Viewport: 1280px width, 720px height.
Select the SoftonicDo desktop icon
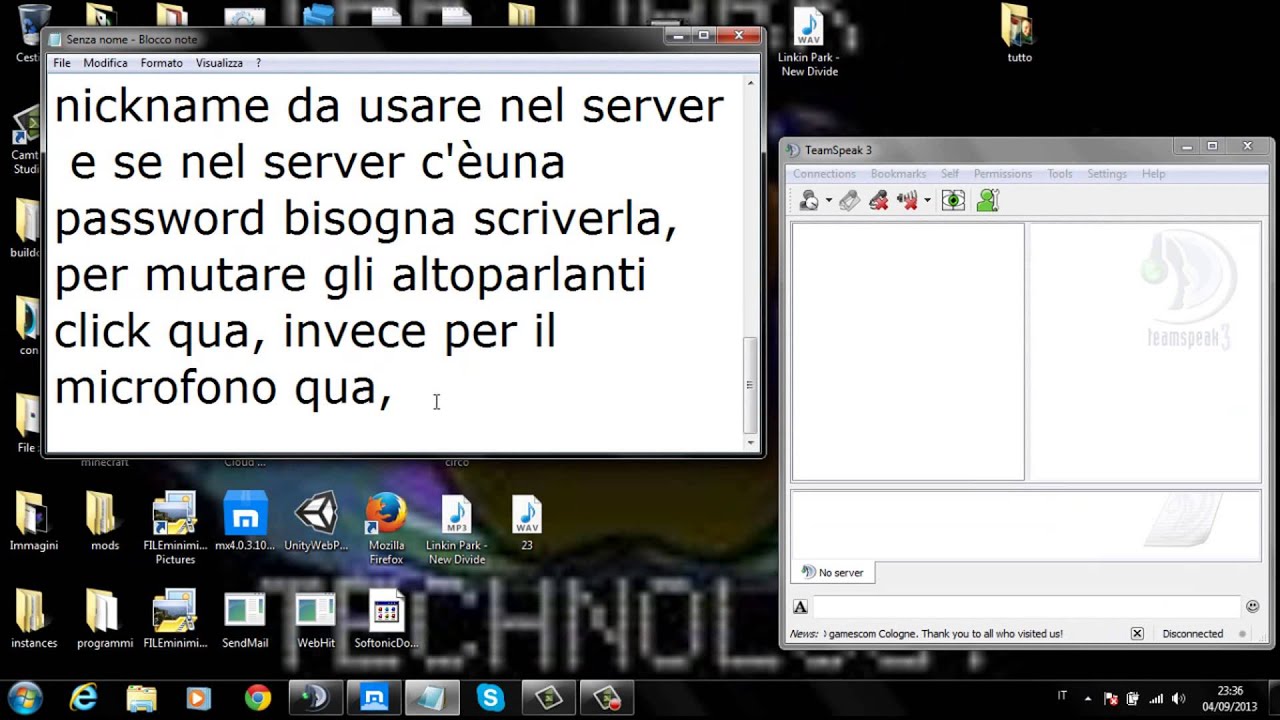[386, 620]
